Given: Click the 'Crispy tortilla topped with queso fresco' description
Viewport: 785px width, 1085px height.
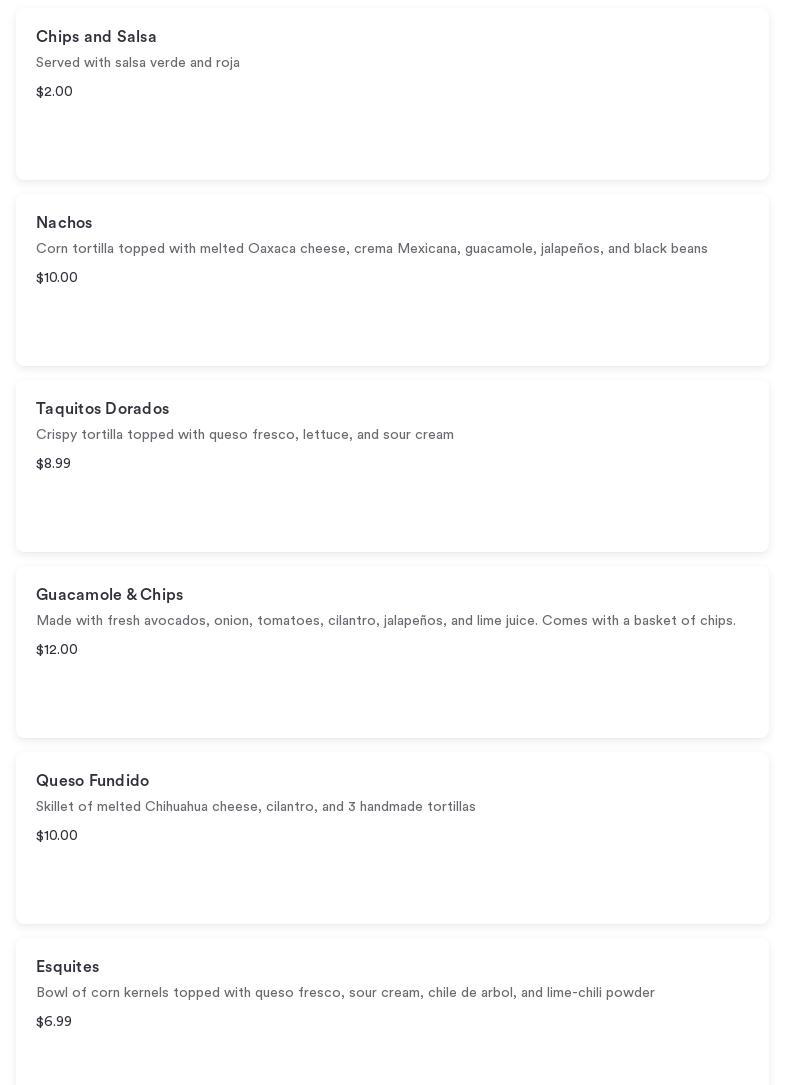Looking at the screenshot, I should click(245, 435).
